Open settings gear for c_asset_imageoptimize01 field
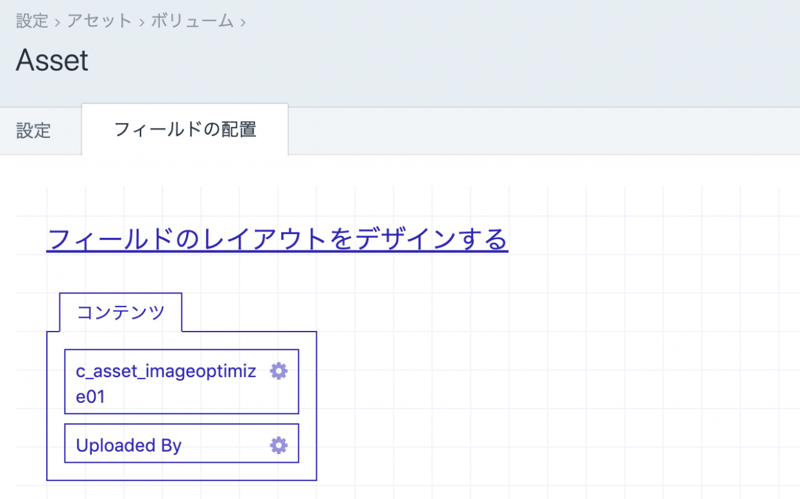The width and height of the screenshot is (800, 499). 279,371
